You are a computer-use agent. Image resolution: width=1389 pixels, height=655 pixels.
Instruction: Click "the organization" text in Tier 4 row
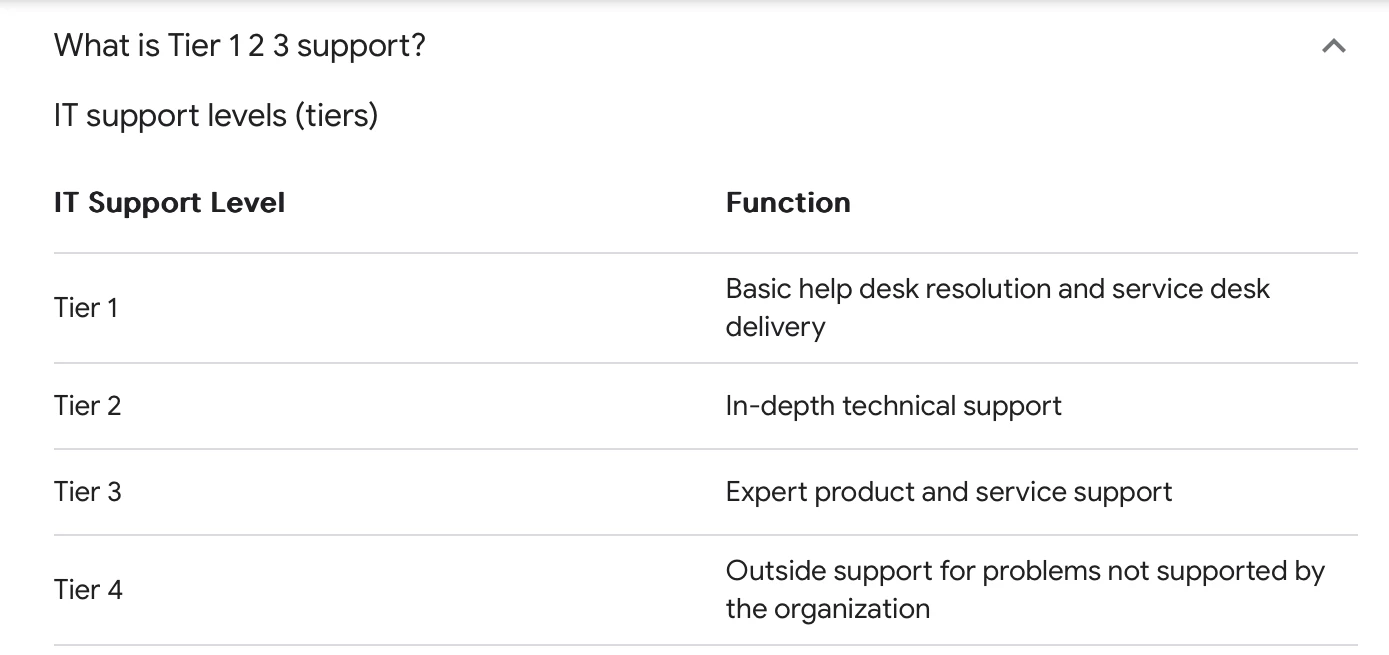click(828, 609)
